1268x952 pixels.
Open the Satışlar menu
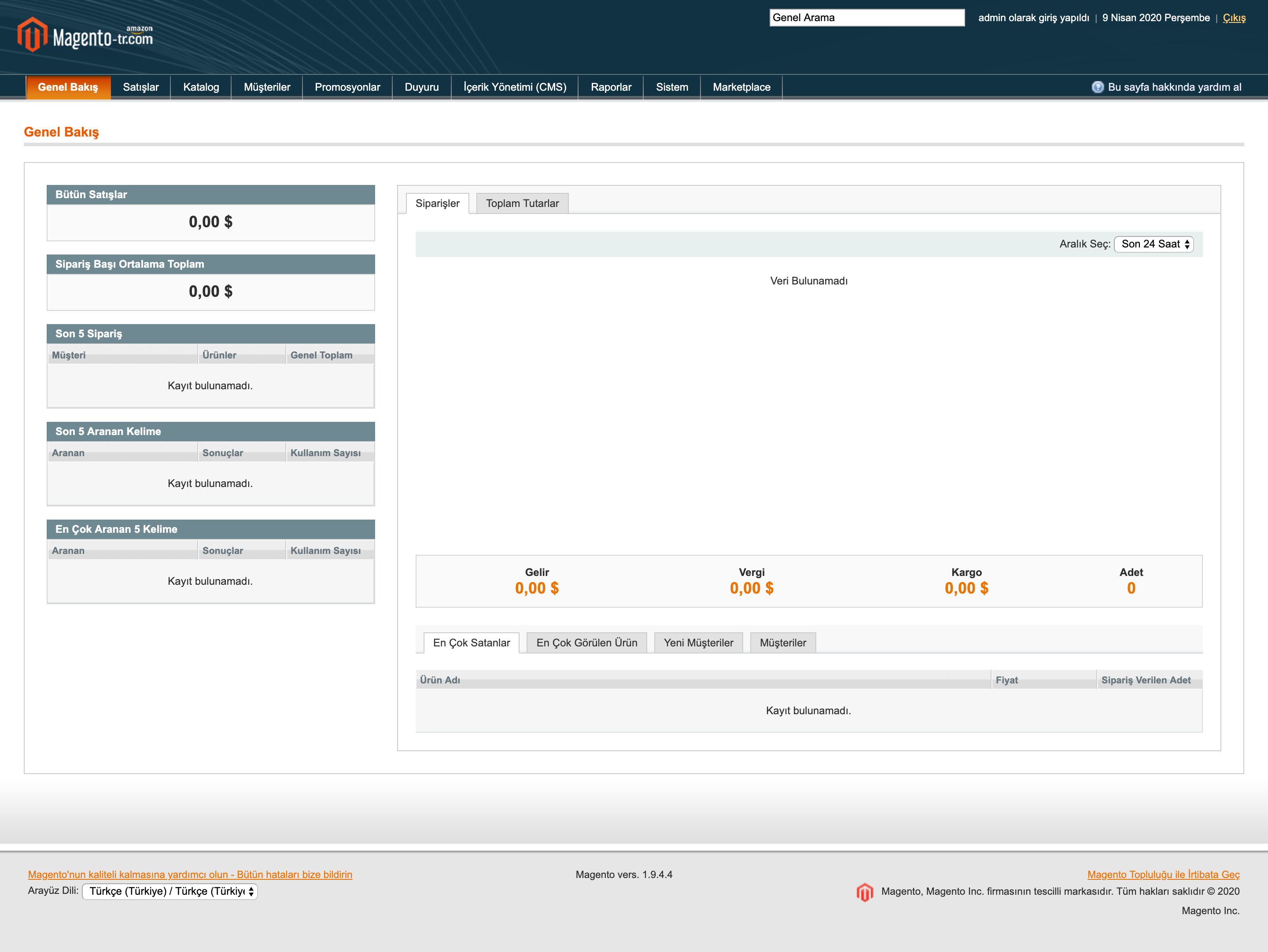[141, 87]
